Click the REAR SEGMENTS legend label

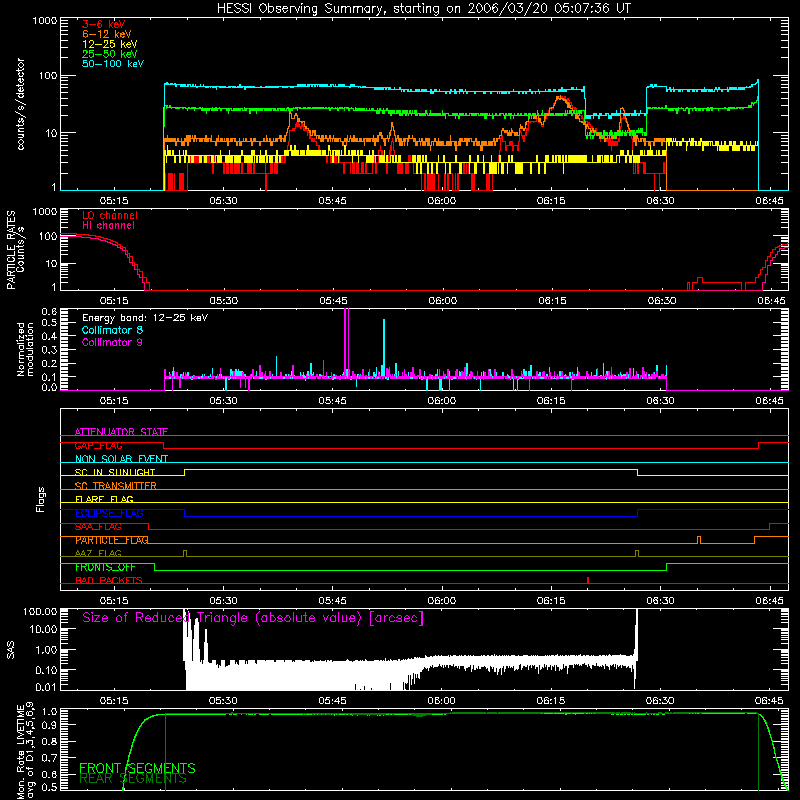coord(133,779)
